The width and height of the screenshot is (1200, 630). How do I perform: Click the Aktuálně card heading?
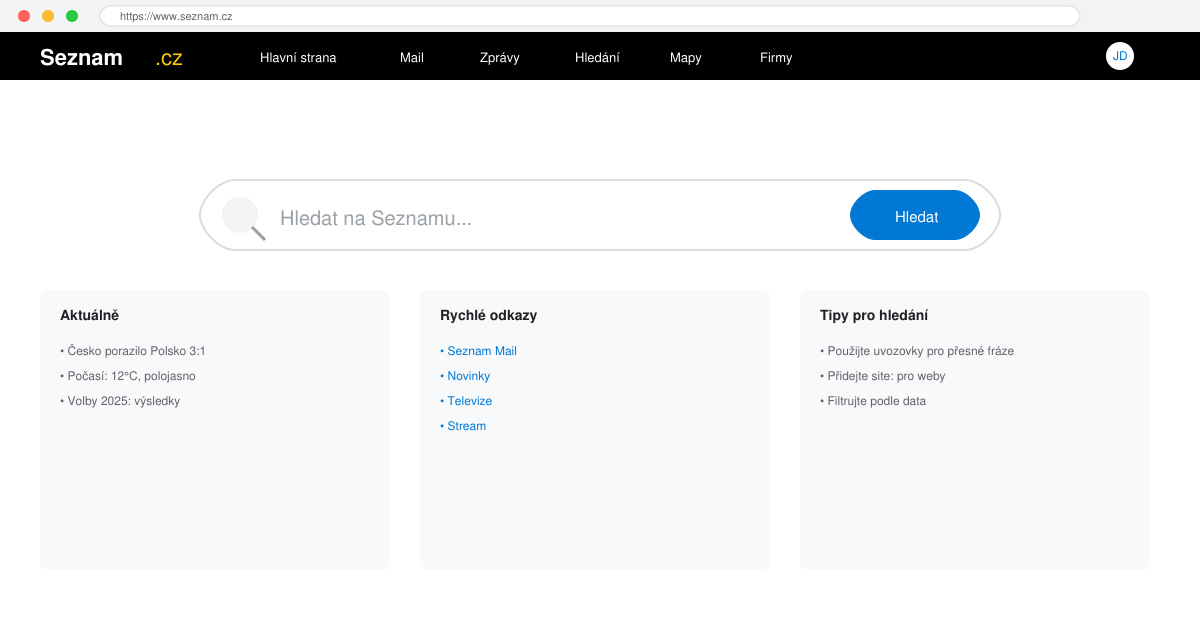[89, 315]
